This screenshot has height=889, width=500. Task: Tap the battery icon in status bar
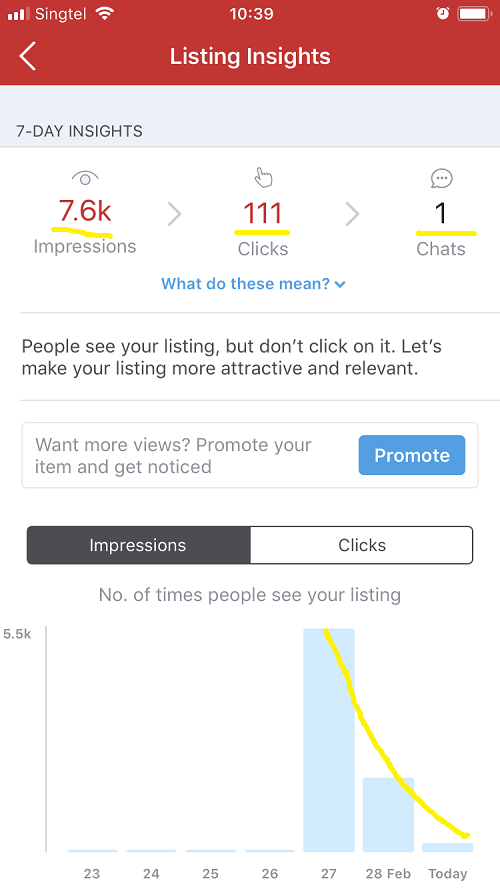tap(475, 13)
